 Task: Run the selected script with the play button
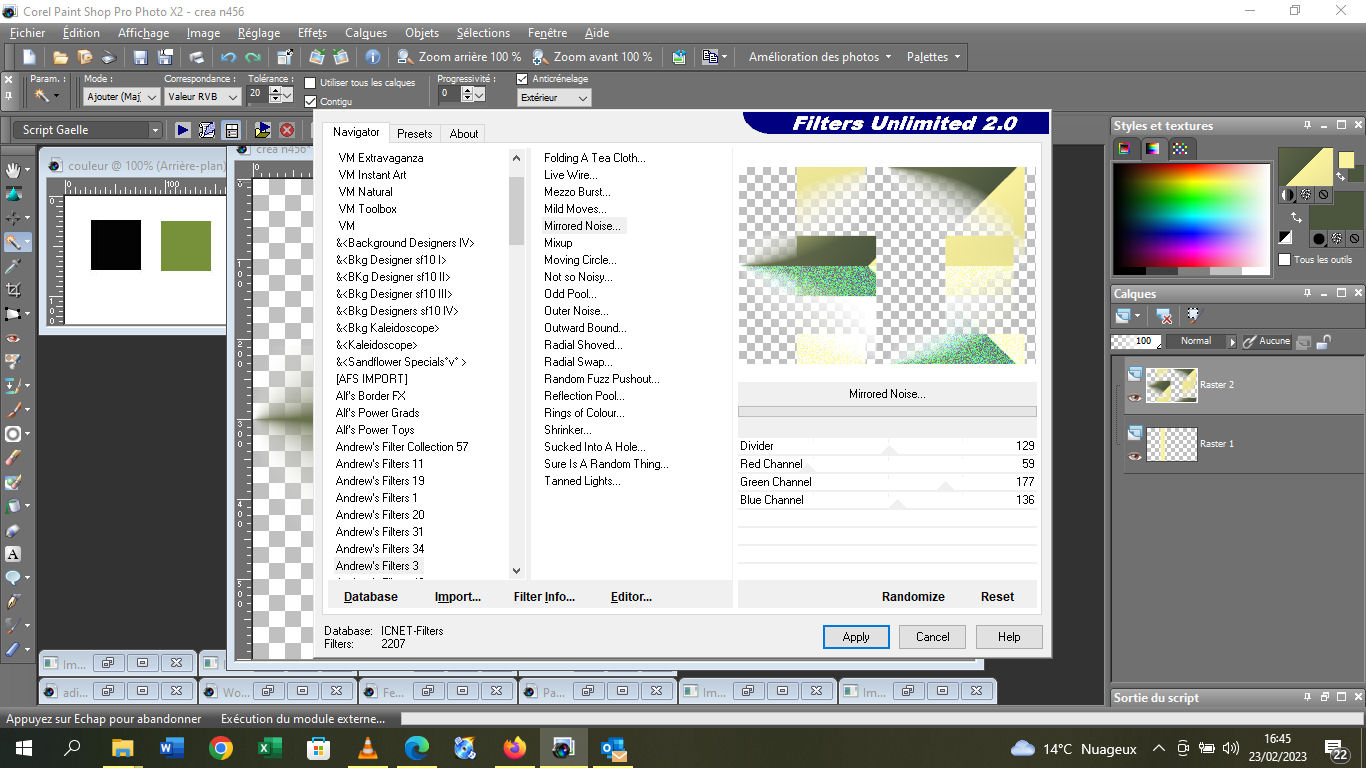pos(183,130)
